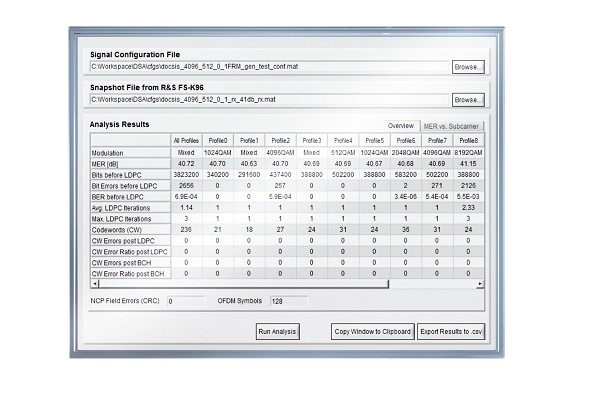Click the table's right scroll arrow
This screenshot has height=397, width=600.
coord(480,284)
